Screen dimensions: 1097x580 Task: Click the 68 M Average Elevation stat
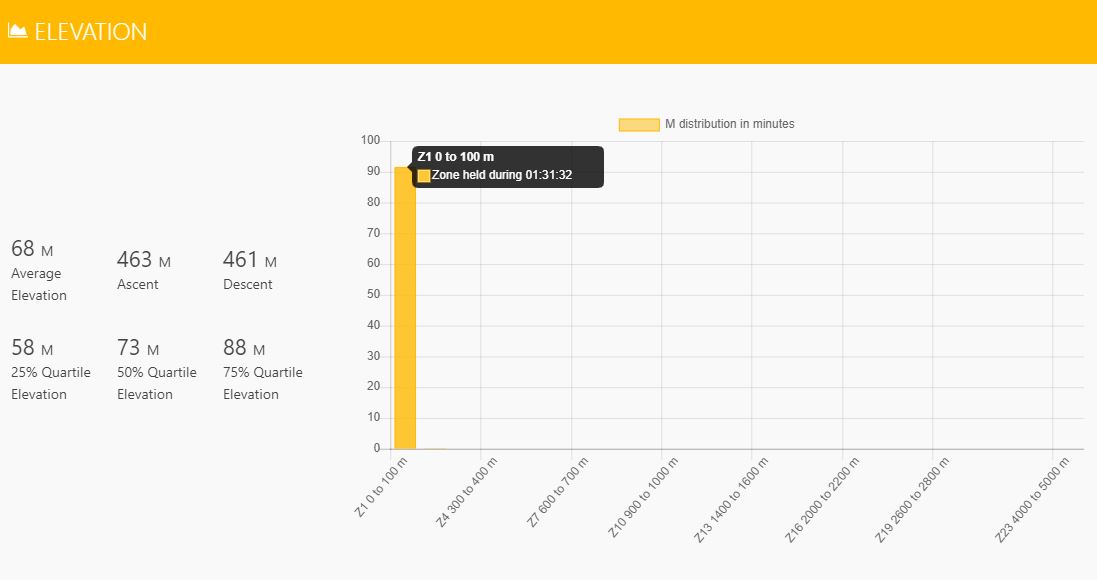point(39,270)
